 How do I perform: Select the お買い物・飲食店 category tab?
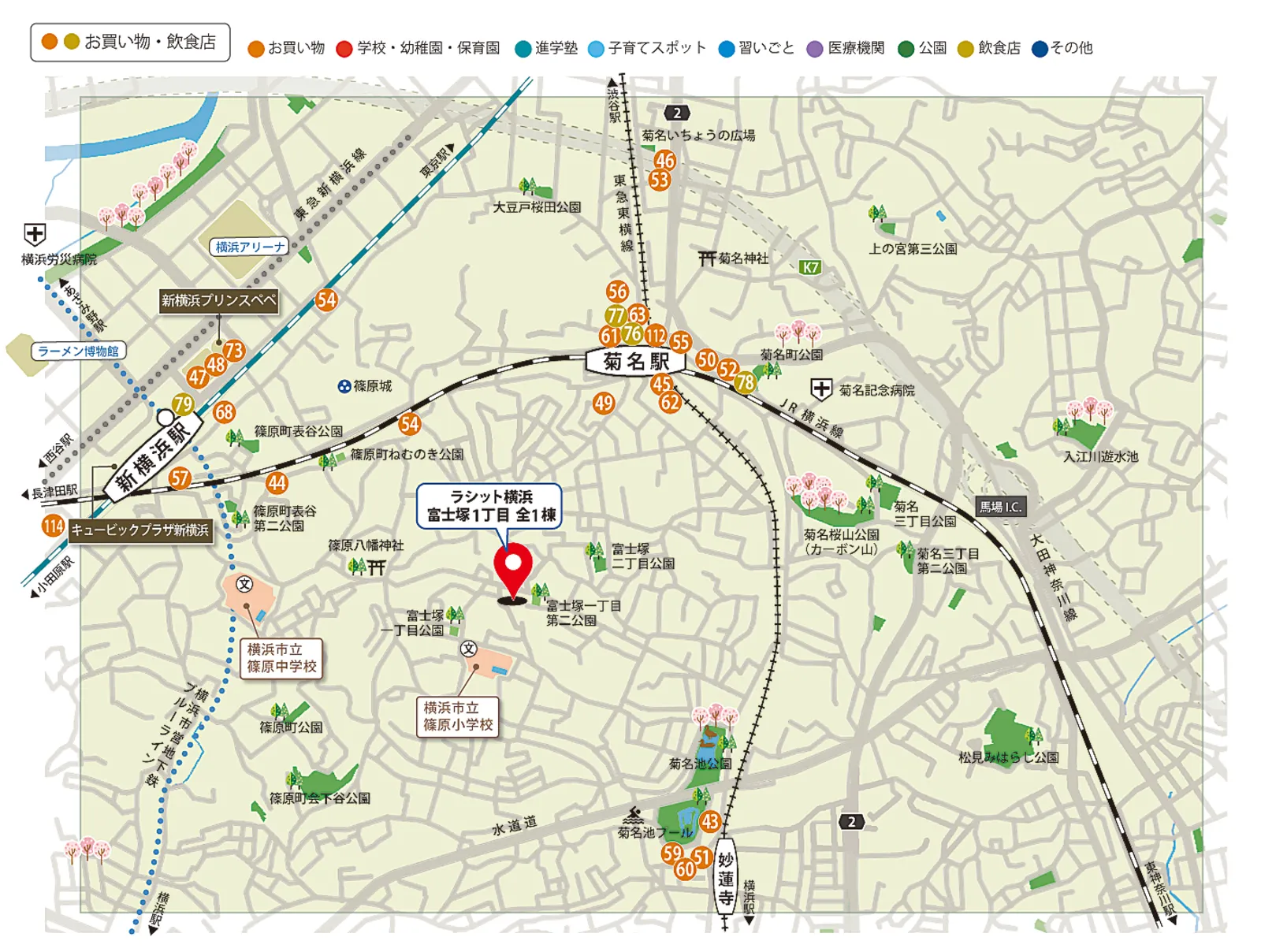(130, 42)
